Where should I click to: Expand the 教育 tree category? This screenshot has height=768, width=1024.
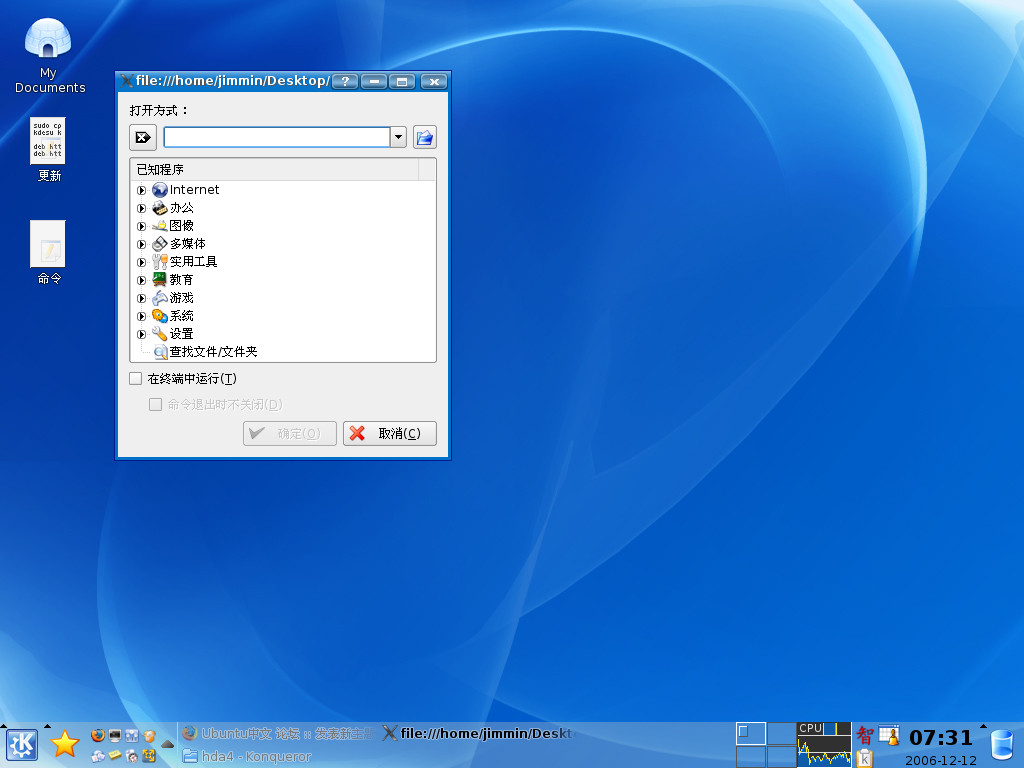(142, 280)
